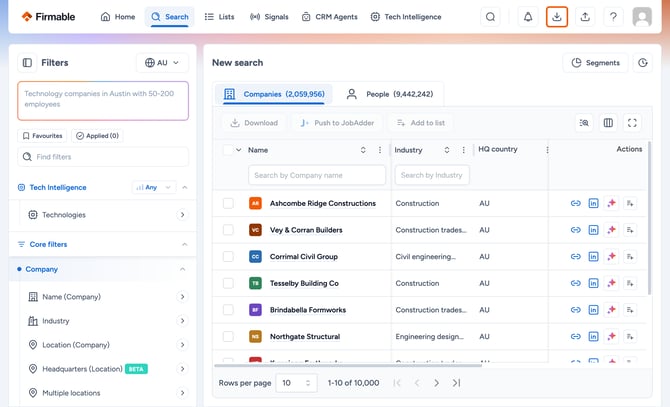Open the Brindabella Formworks company link
Image resolution: width=670 pixels, height=407 pixels.
coord(308,310)
